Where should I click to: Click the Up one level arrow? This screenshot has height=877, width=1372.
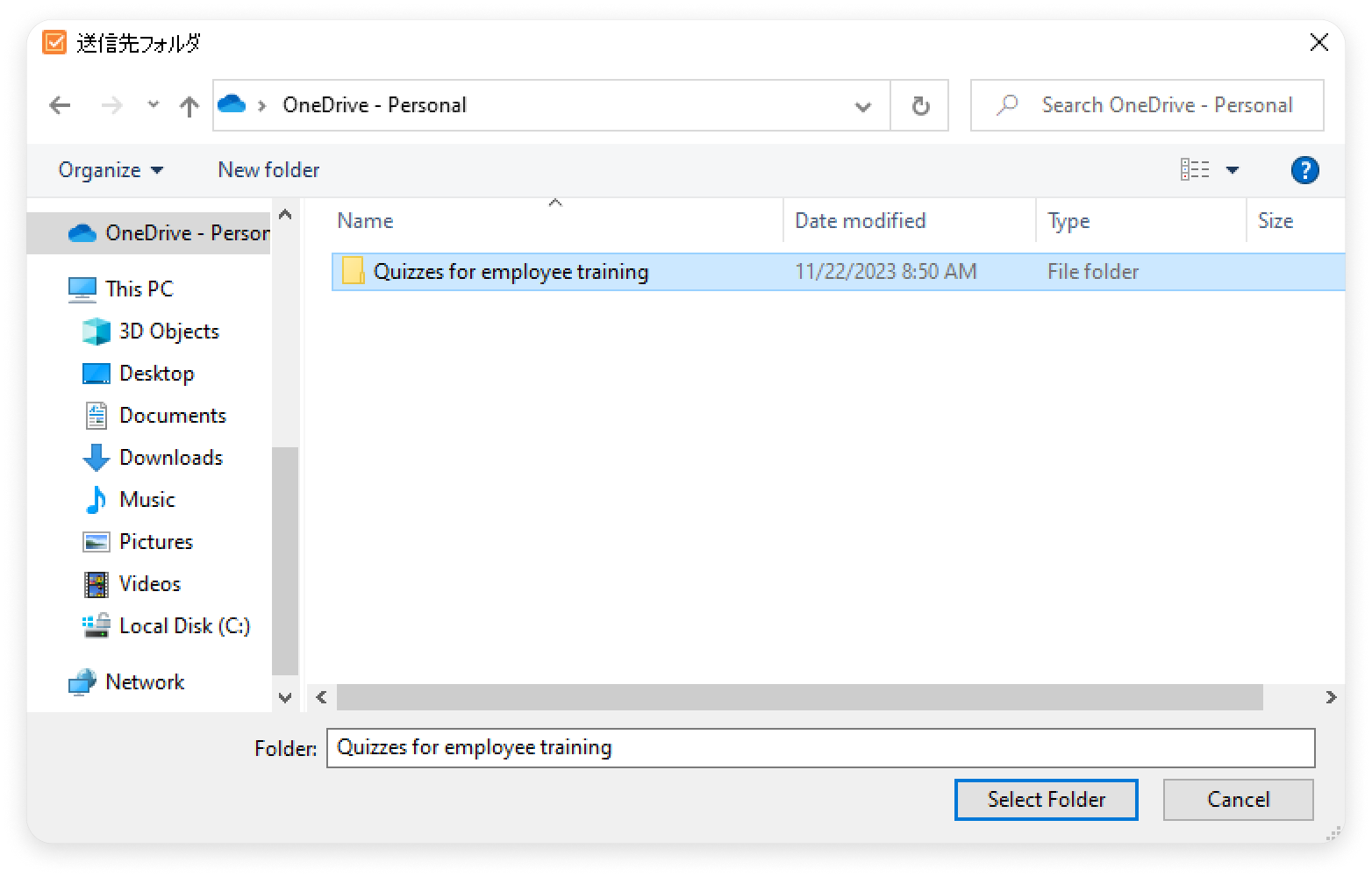(x=189, y=106)
